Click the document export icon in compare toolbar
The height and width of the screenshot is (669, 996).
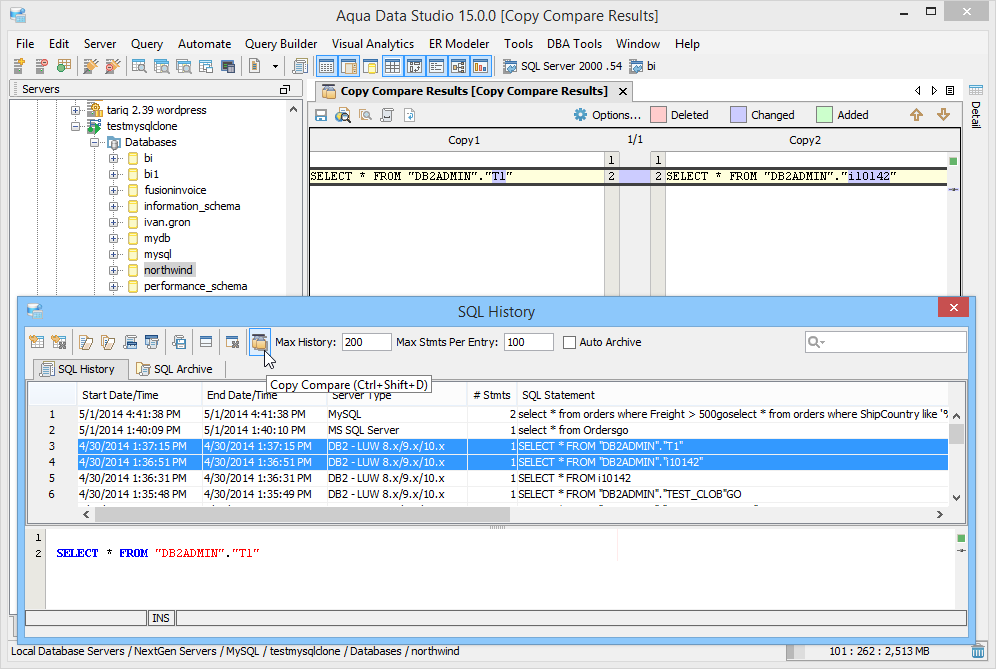point(409,115)
